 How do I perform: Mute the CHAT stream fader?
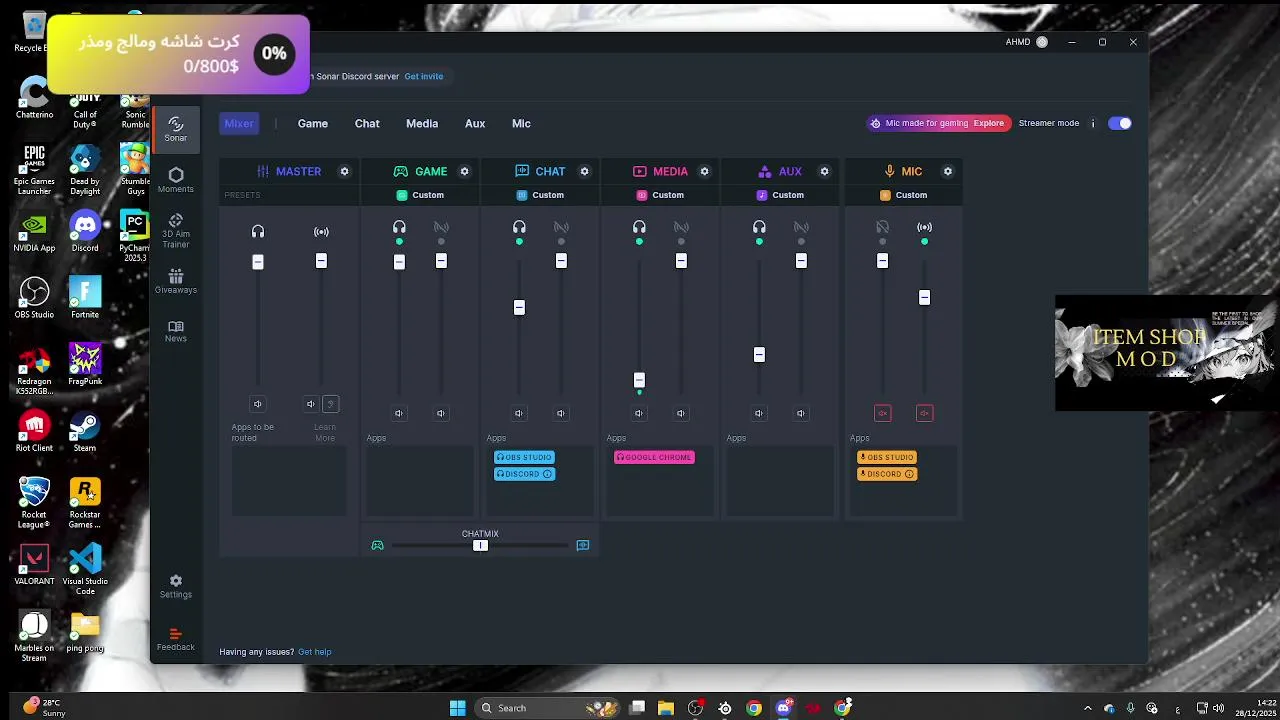(561, 413)
